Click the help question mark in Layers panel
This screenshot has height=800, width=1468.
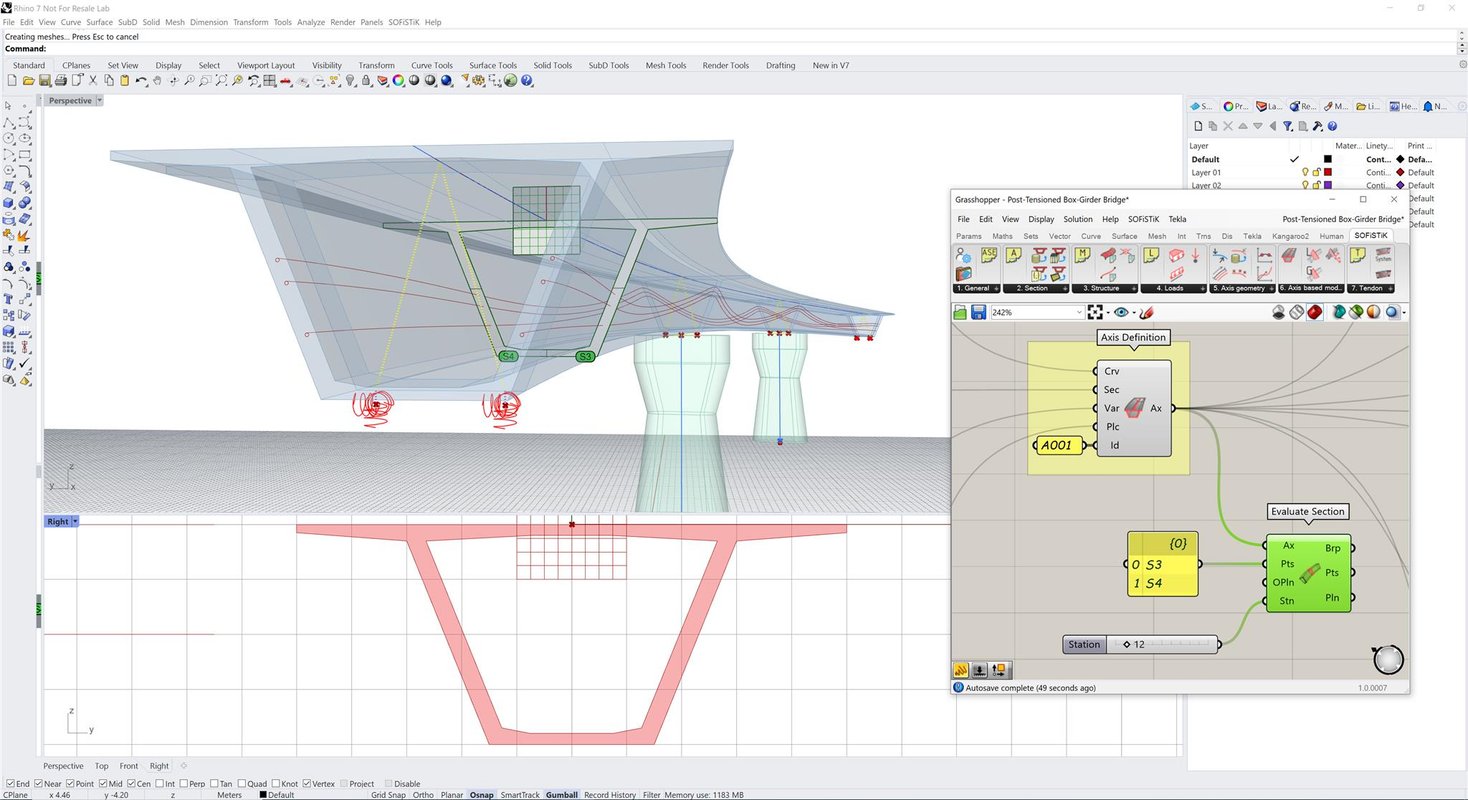coord(1333,126)
